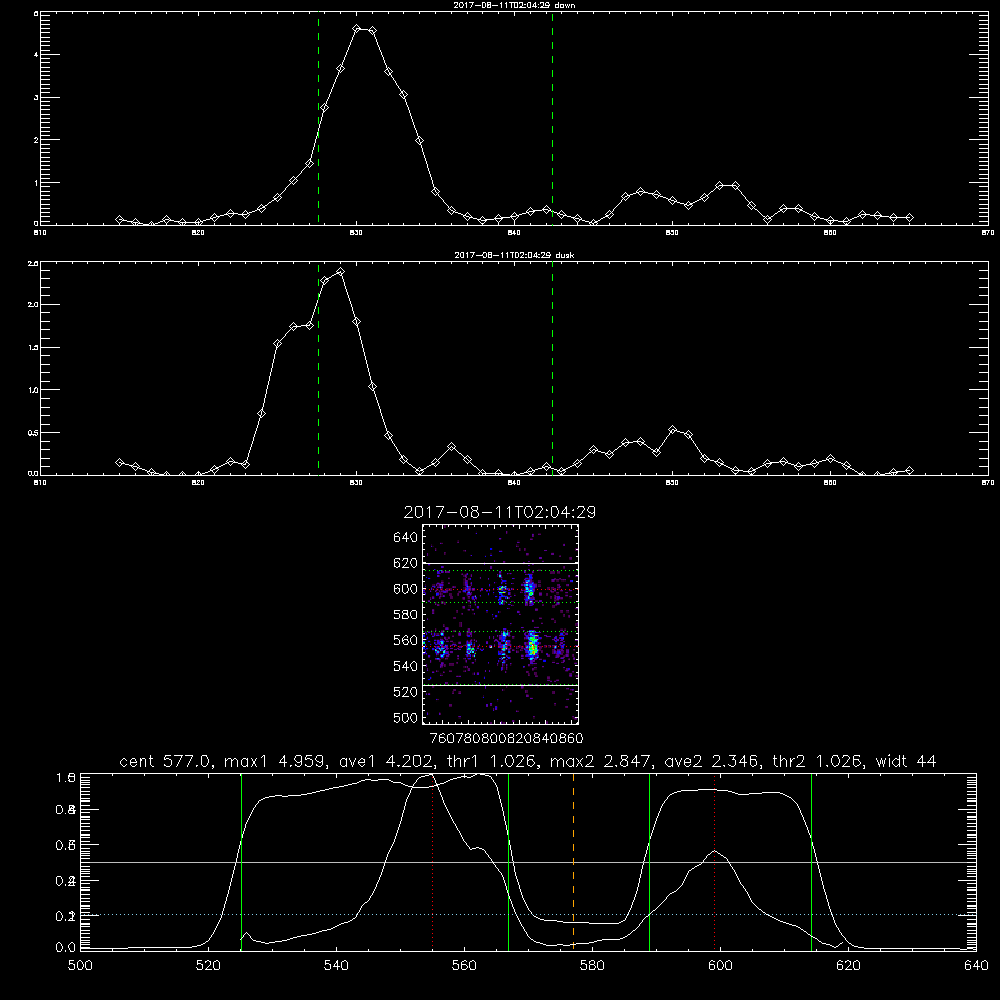Viewport: 1000px width, 1000px height.
Task: Click the red dotted line near 600 in the bottom plot
Action: click(x=714, y=862)
